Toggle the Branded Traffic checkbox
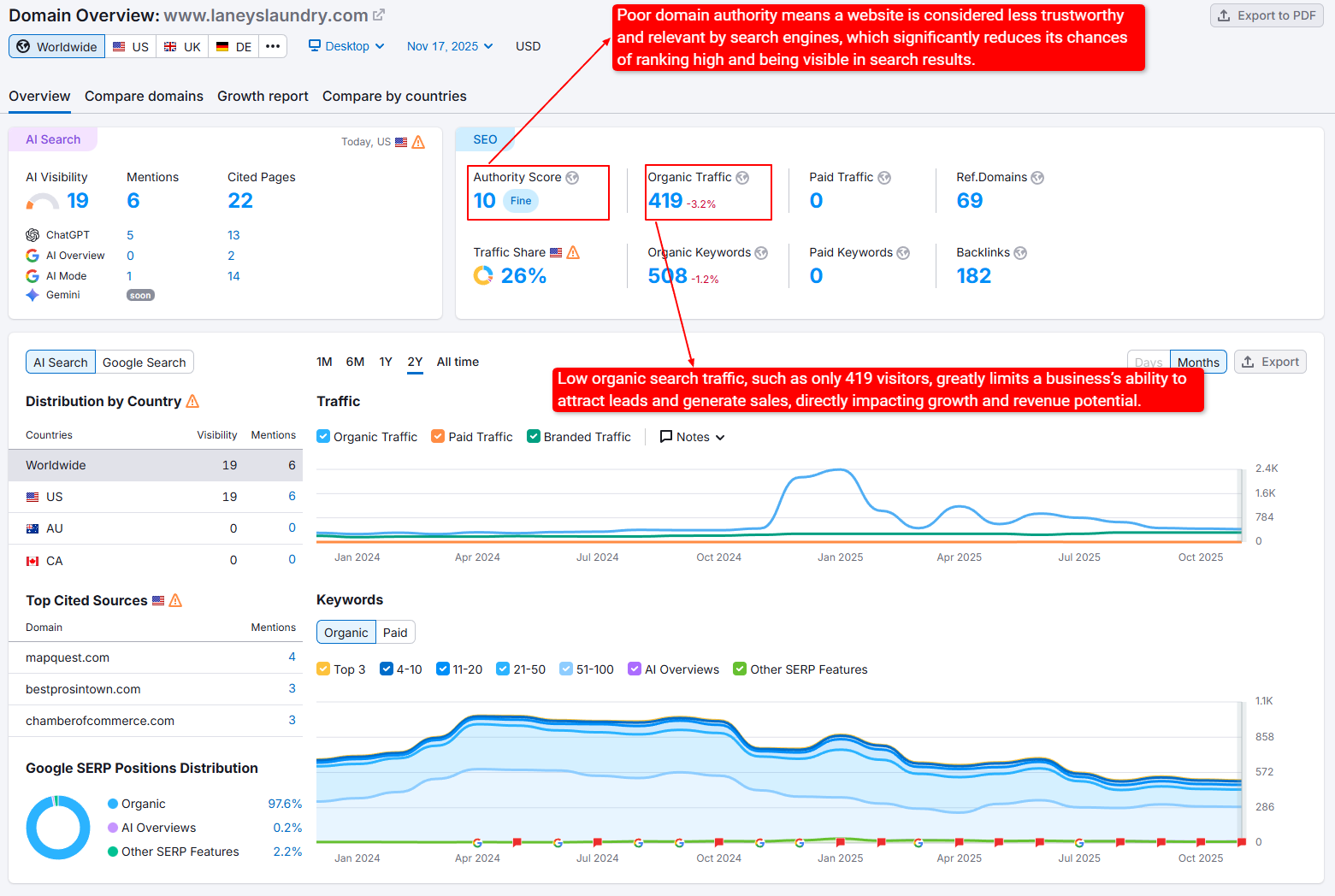This screenshot has width=1335, height=896. click(534, 437)
